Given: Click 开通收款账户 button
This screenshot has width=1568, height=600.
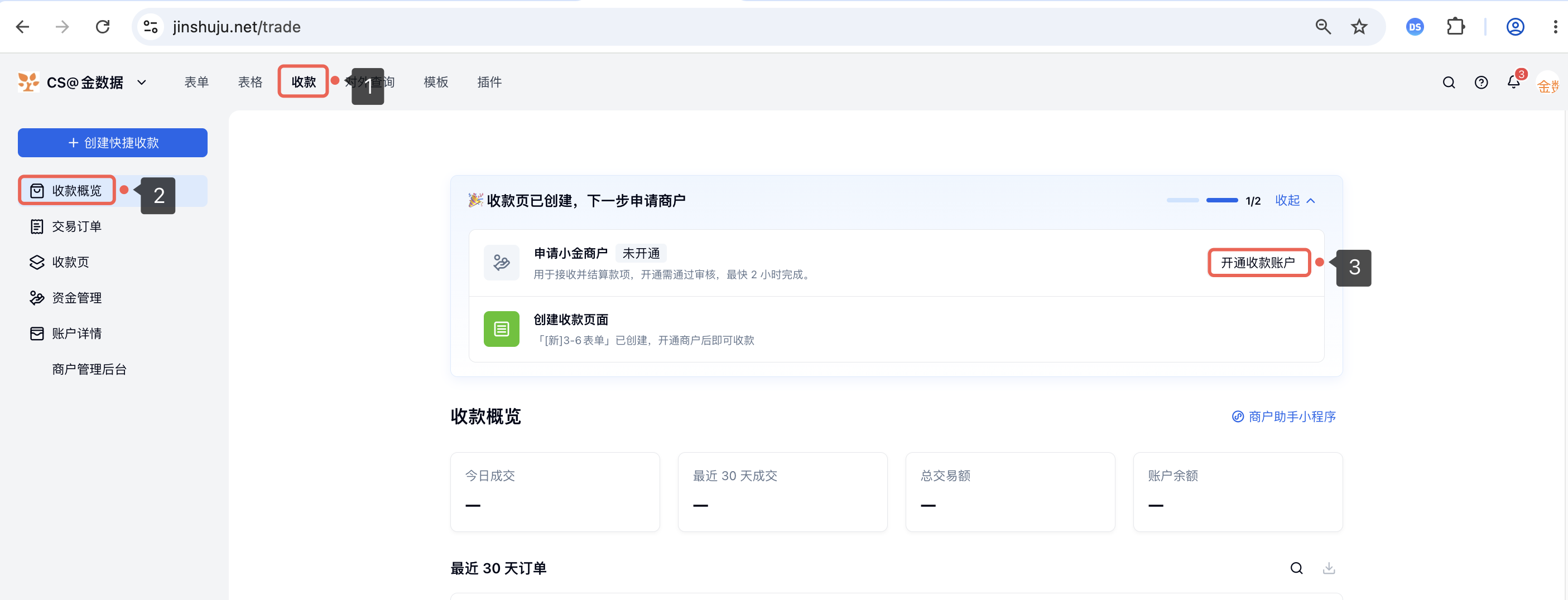Looking at the screenshot, I should coord(1258,263).
